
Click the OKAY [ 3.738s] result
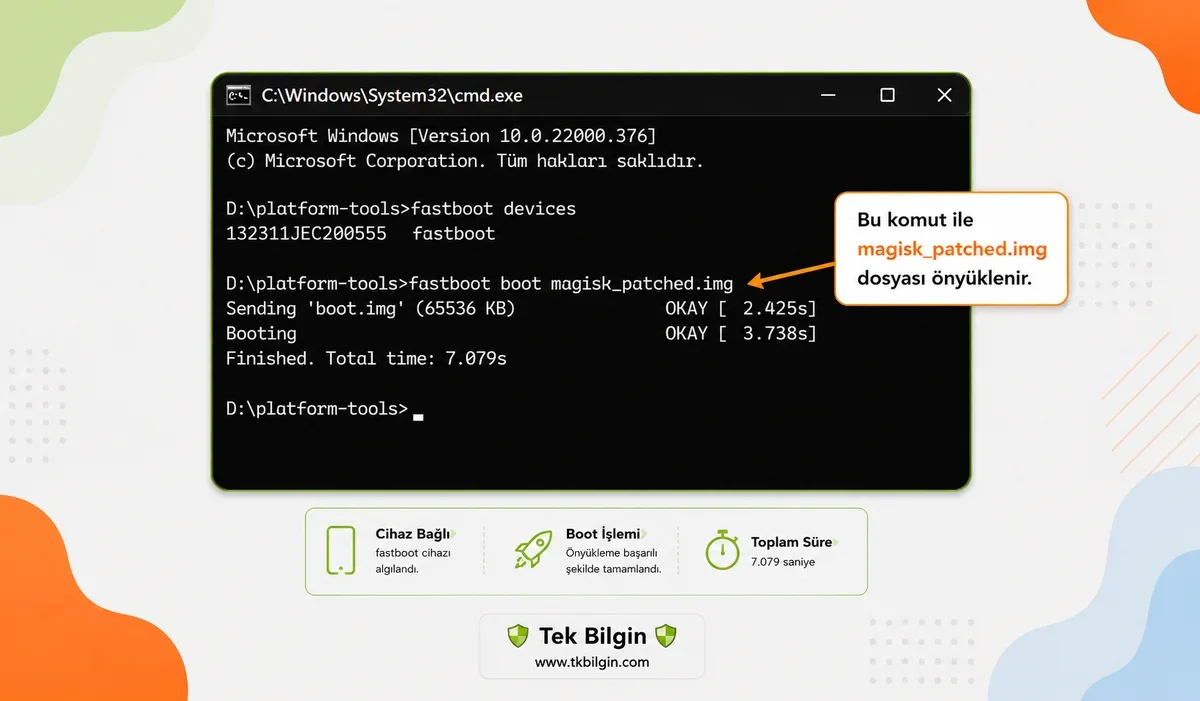click(x=741, y=334)
